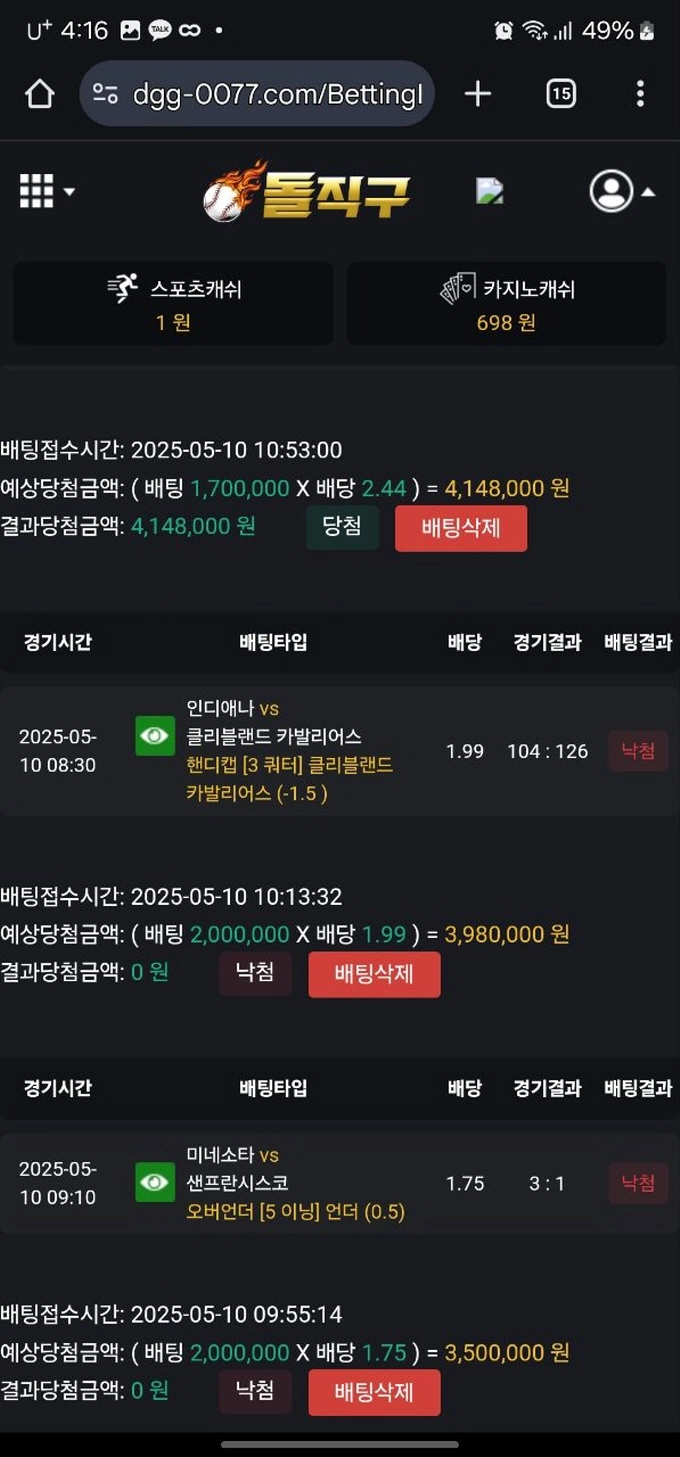Open the user profile icon
Screen dimensions: 680x1457
(610, 191)
